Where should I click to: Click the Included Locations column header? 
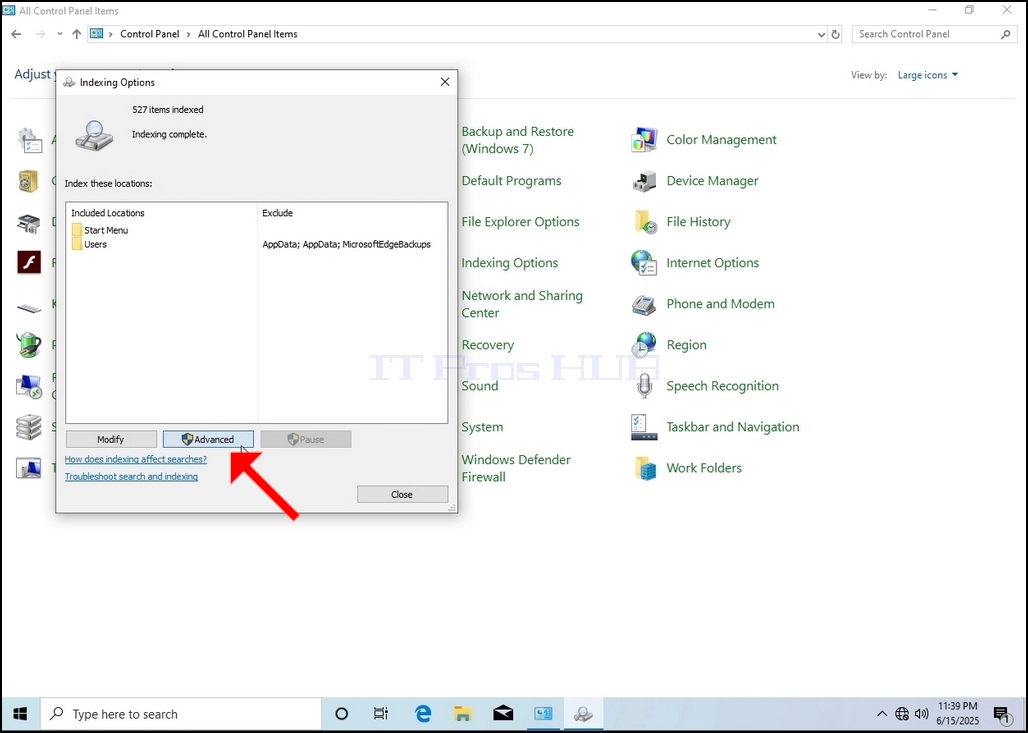pos(108,213)
